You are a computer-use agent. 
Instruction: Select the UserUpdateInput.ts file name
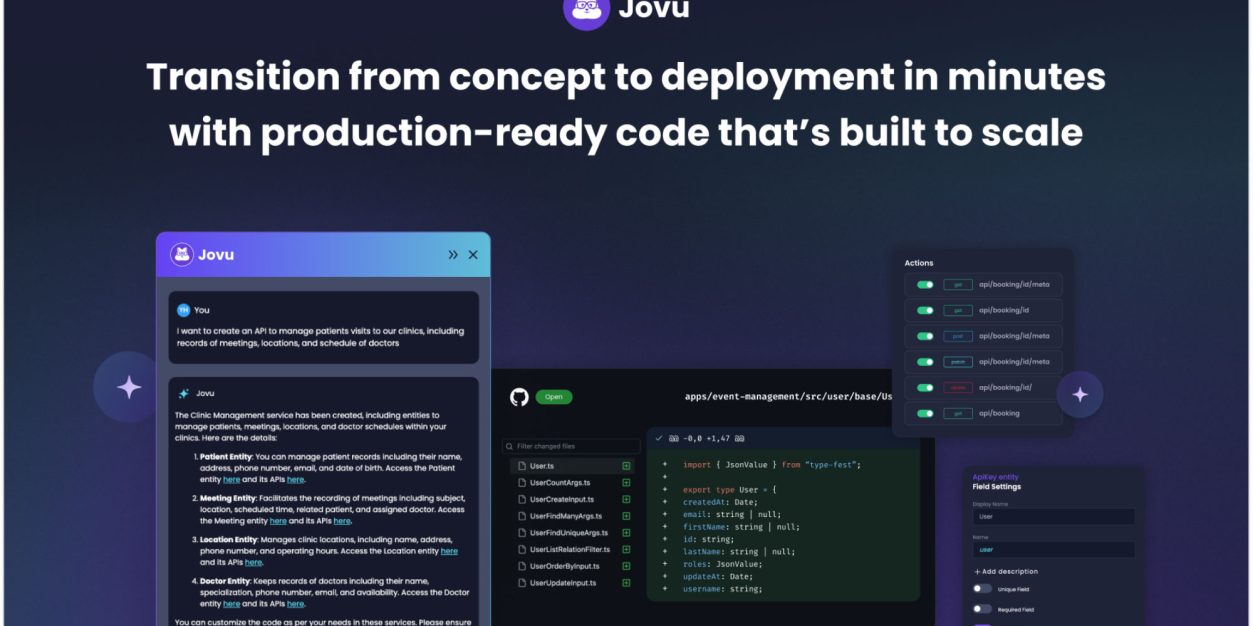point(563,583)
